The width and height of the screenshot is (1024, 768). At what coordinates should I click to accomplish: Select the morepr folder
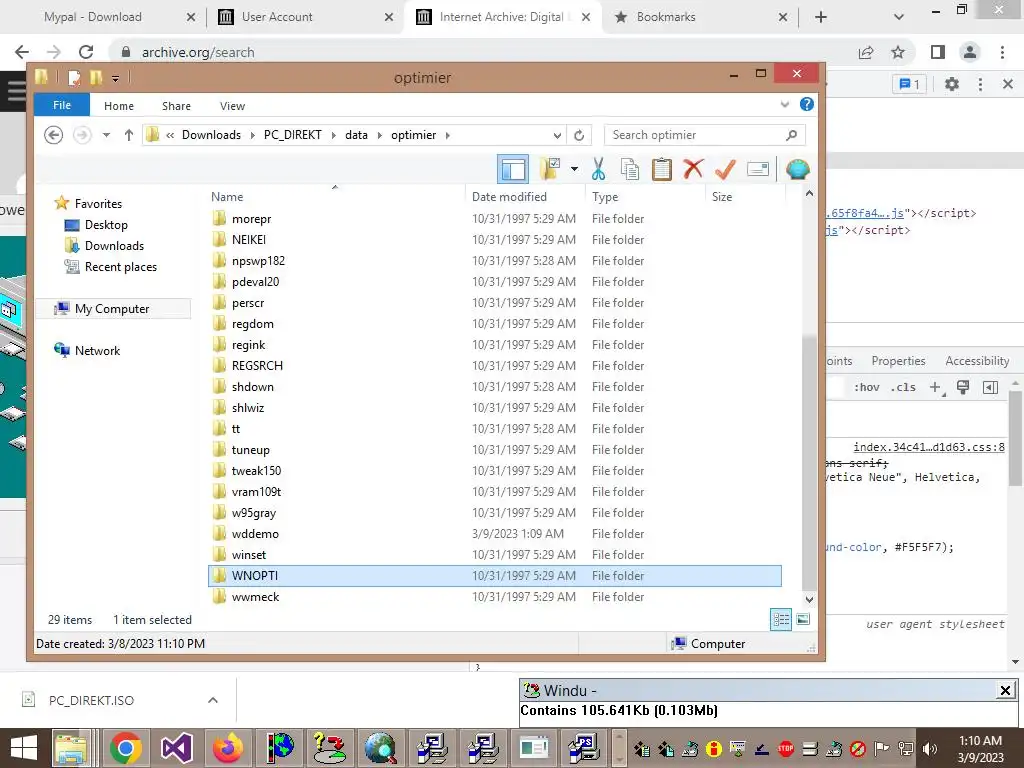251,219
